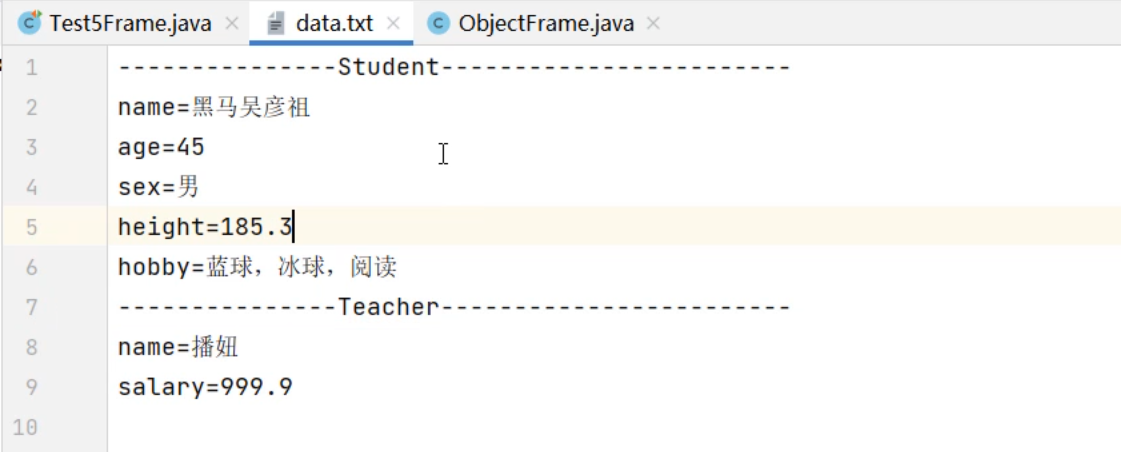Viewport: 1121px width, 452px height.
Task: Close the Test5Frame.java tab
Action: point(232,23)
